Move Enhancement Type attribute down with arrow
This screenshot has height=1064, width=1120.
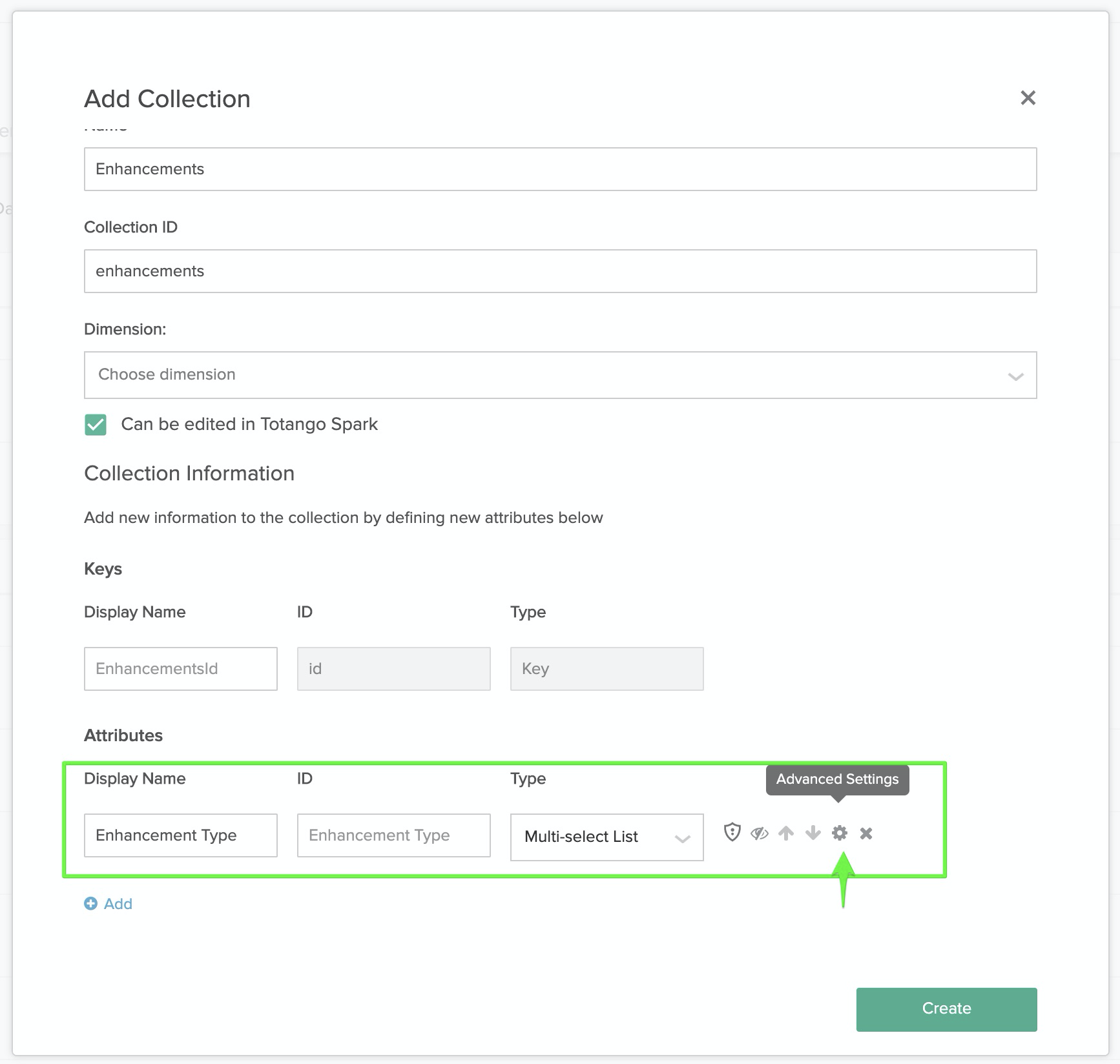click(x=813, y=834)
